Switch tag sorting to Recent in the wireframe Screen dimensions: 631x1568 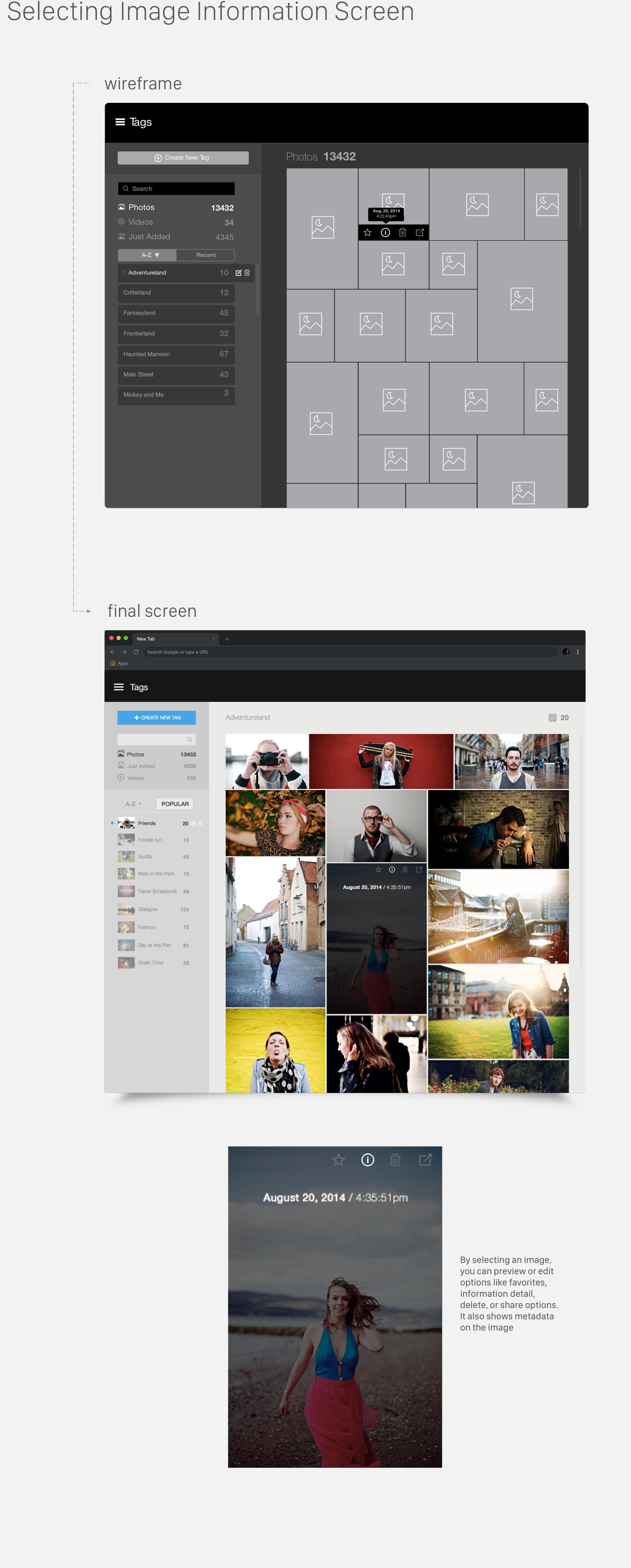206,255
